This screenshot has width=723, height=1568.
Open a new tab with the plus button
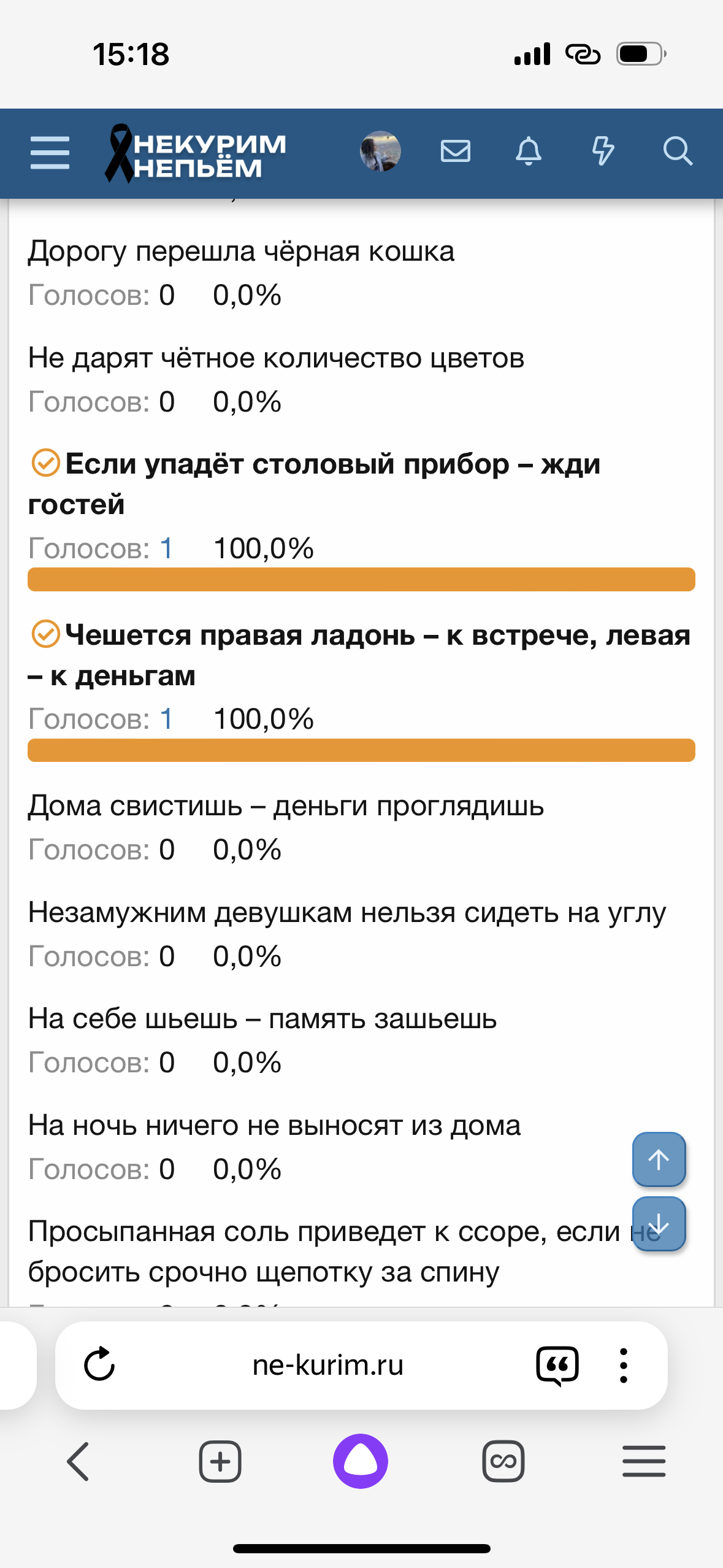[220, 1461]
